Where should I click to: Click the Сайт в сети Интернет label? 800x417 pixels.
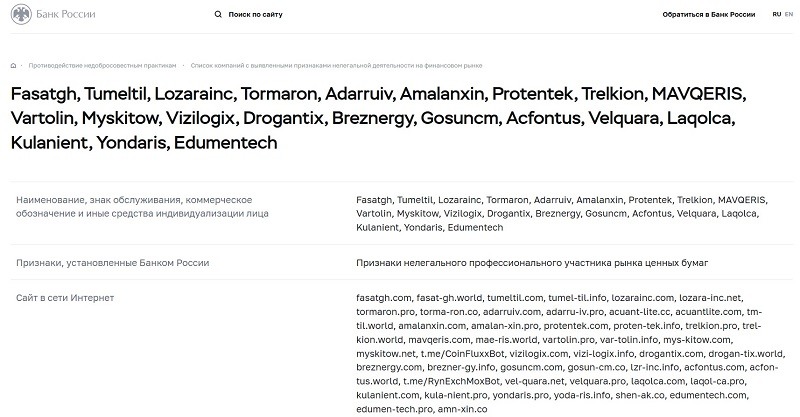[65, 298]
